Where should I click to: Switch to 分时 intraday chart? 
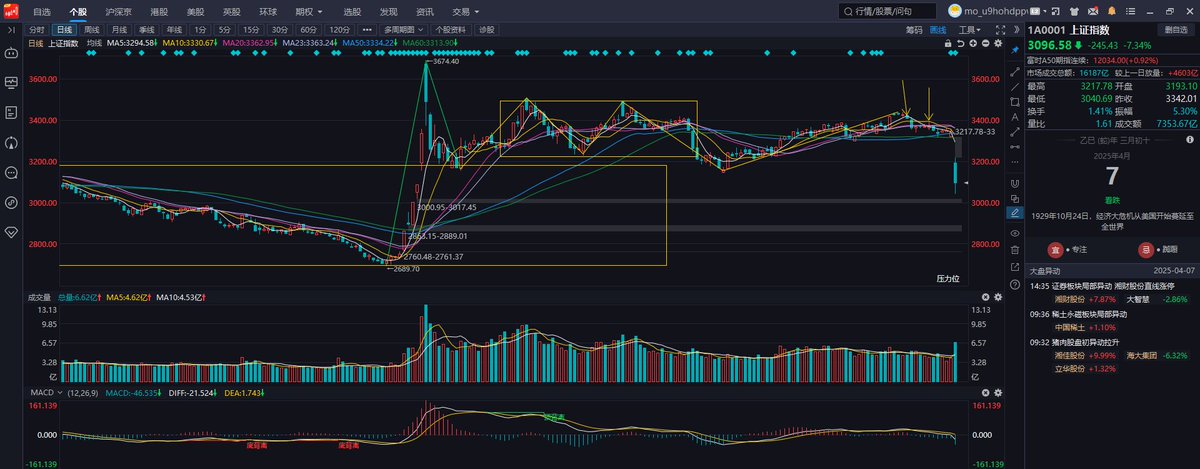(37, 31)
